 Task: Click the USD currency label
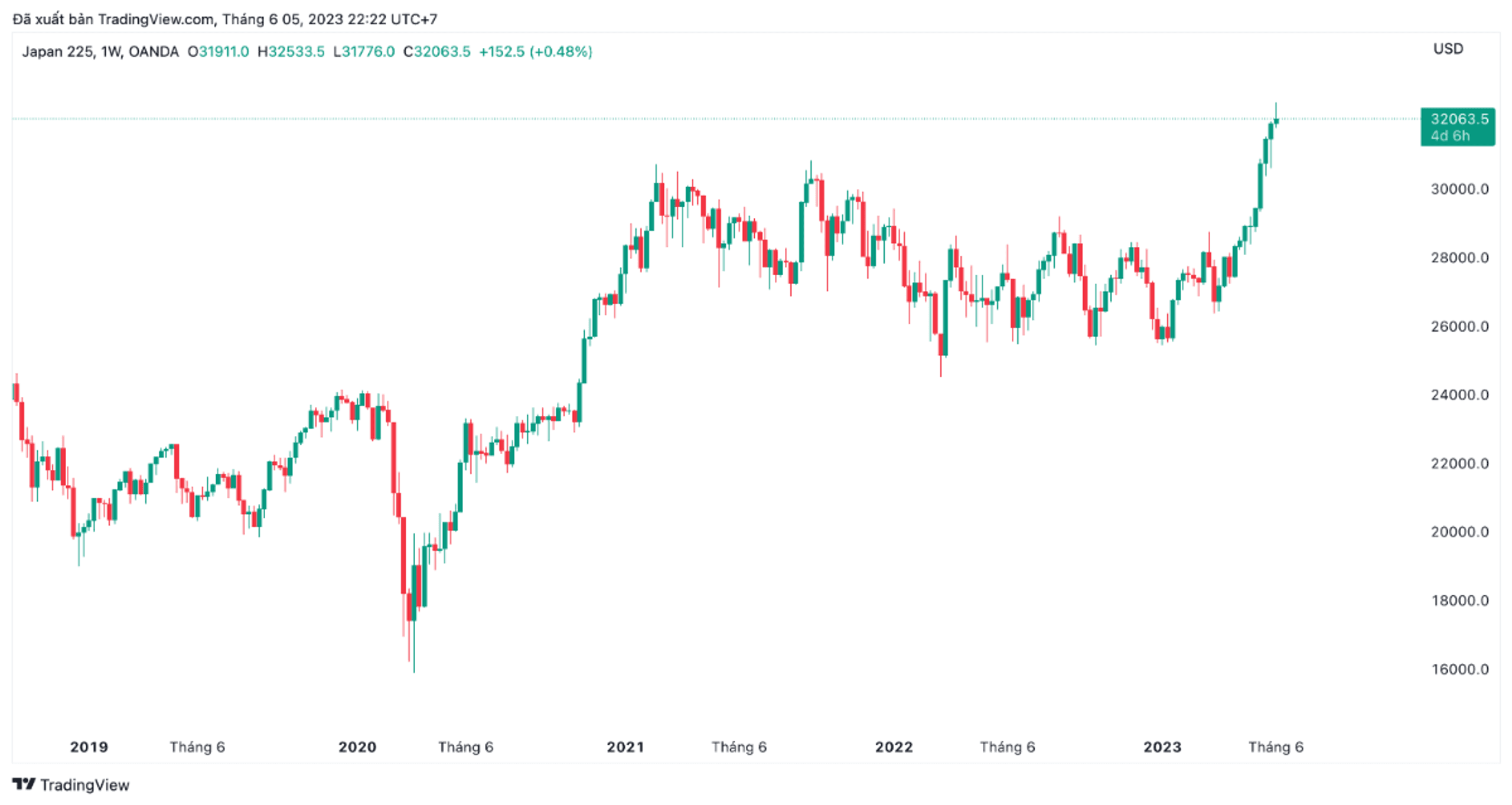1448,48
